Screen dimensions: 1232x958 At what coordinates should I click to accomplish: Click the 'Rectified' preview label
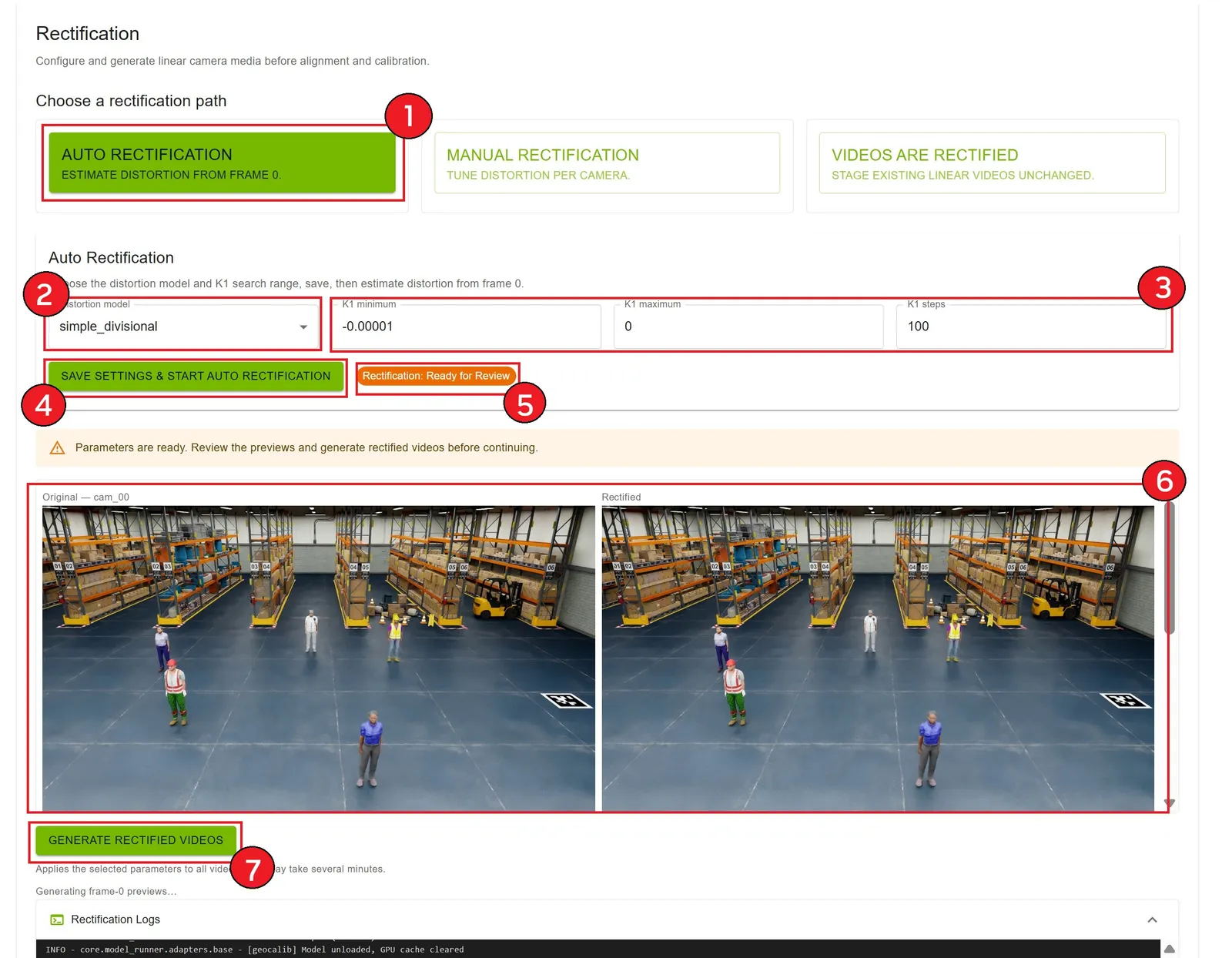click(621, 497)
